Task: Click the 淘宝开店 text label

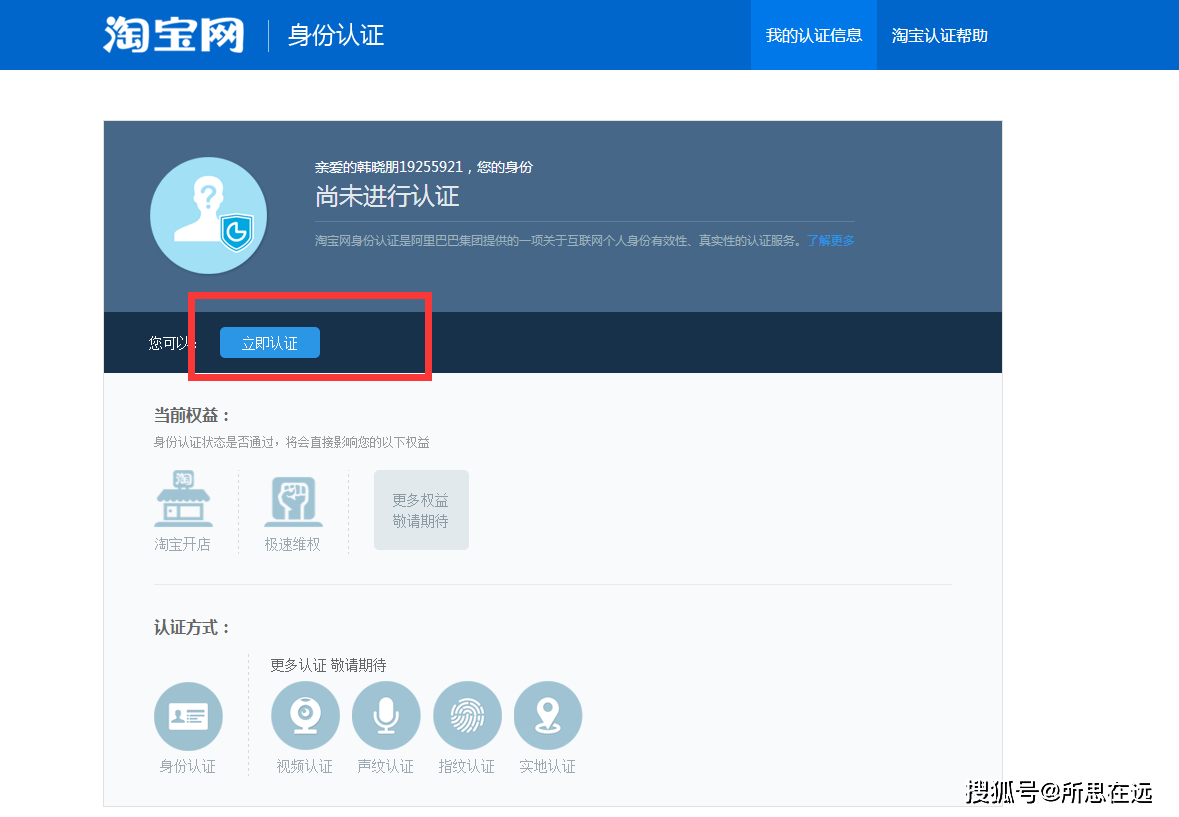Action: pos(183,545)
